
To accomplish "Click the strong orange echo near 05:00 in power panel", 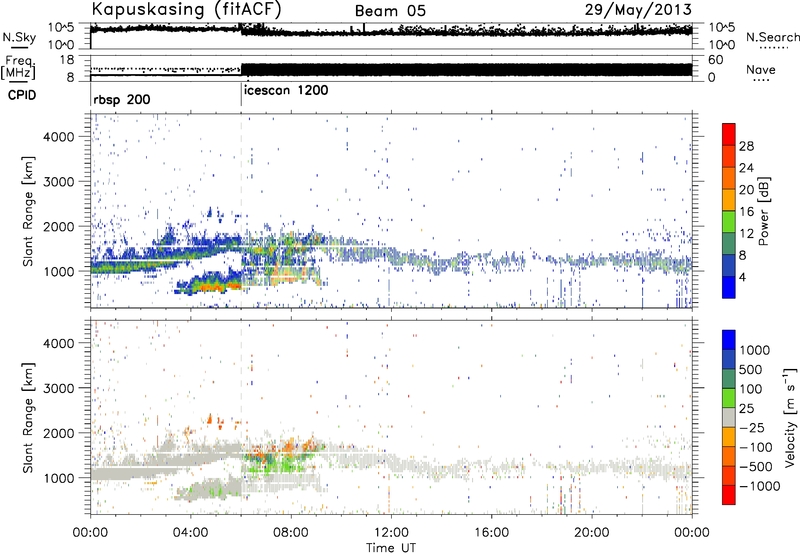I will [x=212, y=288].
